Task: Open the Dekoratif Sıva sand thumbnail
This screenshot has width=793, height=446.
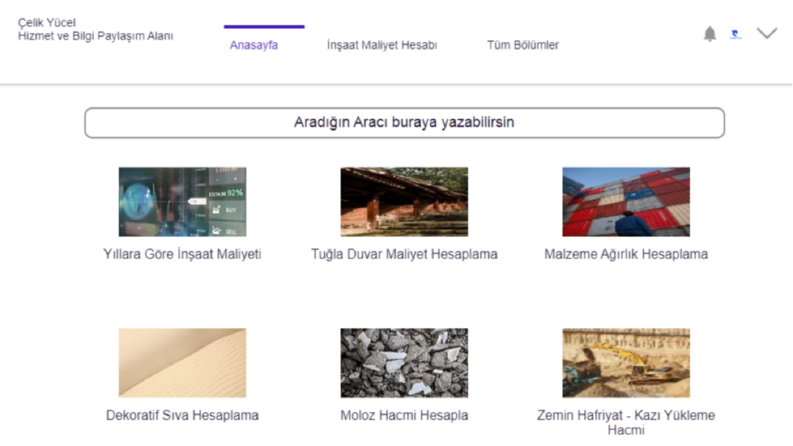Action: 183,363
